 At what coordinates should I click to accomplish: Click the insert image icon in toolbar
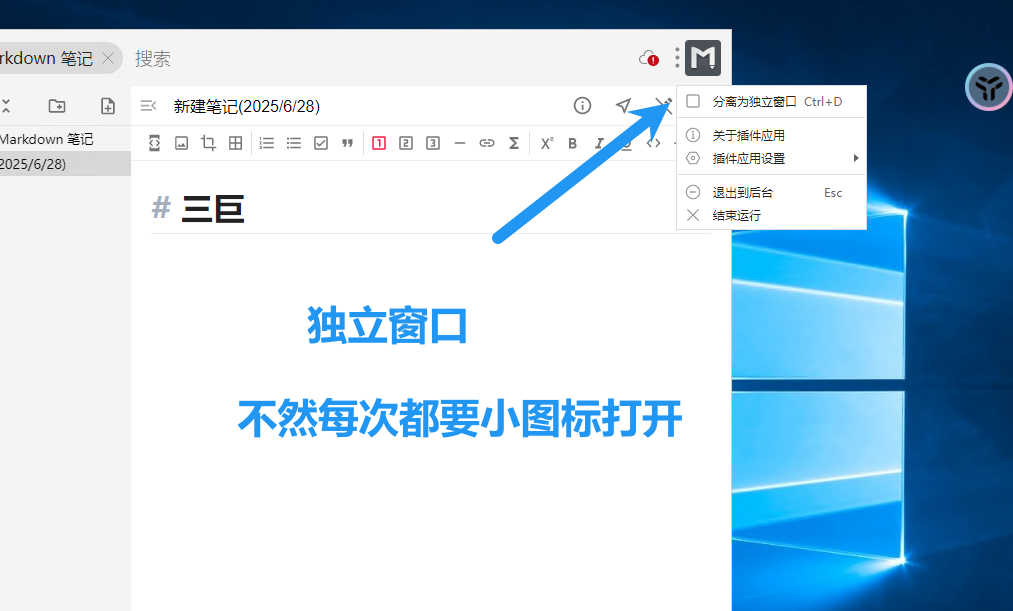[x=181, y=143]
